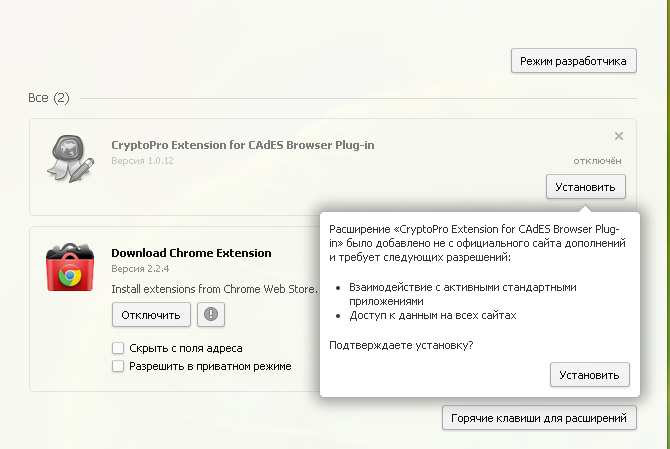
Task: Click the red Download Chrome Extension bag icon
Action: [x=69, y=266]
